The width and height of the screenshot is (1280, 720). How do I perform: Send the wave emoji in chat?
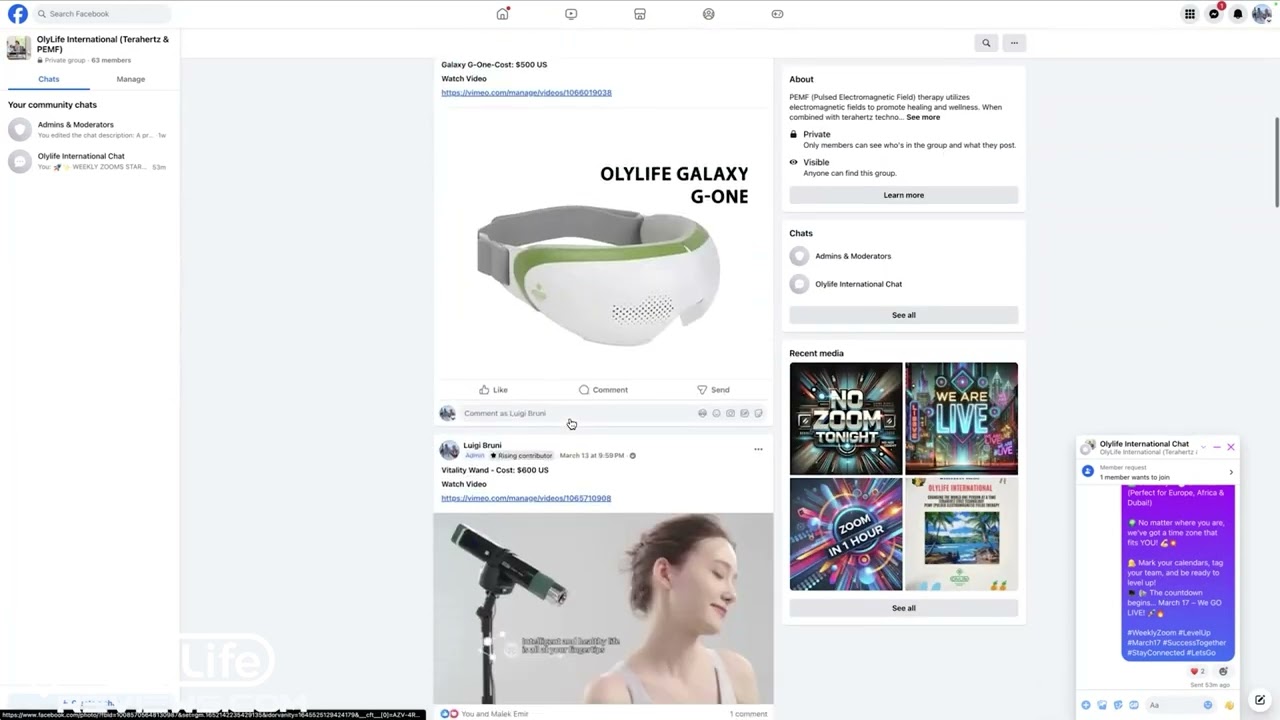(1229, 705)
